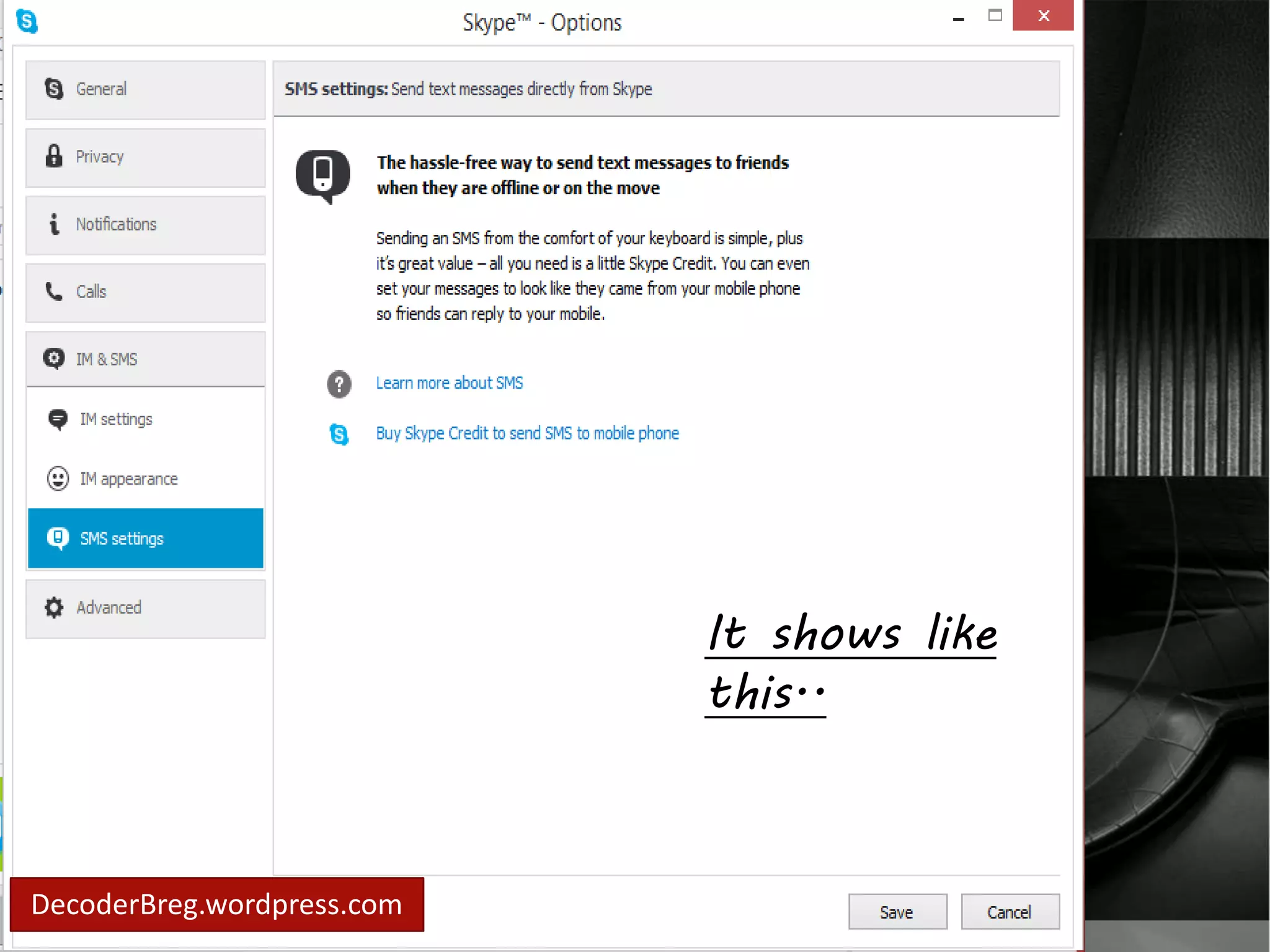This screenshot has height=952, width=1270.
Task: Click the chat bubble icon beside IM & SMS
Action: click(54, 359)
